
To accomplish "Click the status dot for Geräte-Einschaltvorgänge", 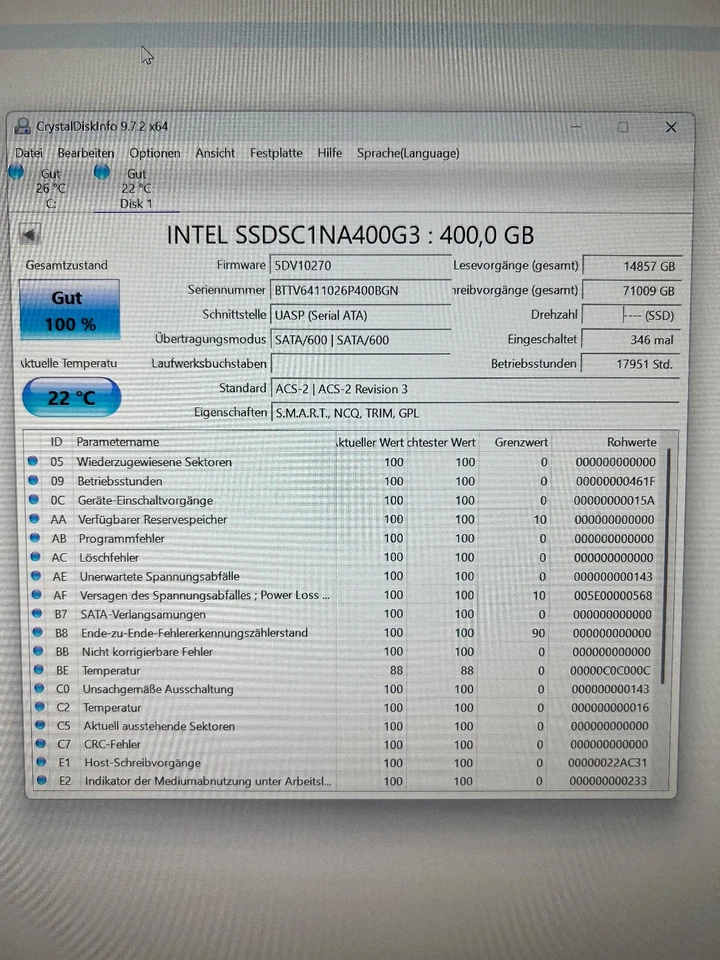I will [34, 500].
